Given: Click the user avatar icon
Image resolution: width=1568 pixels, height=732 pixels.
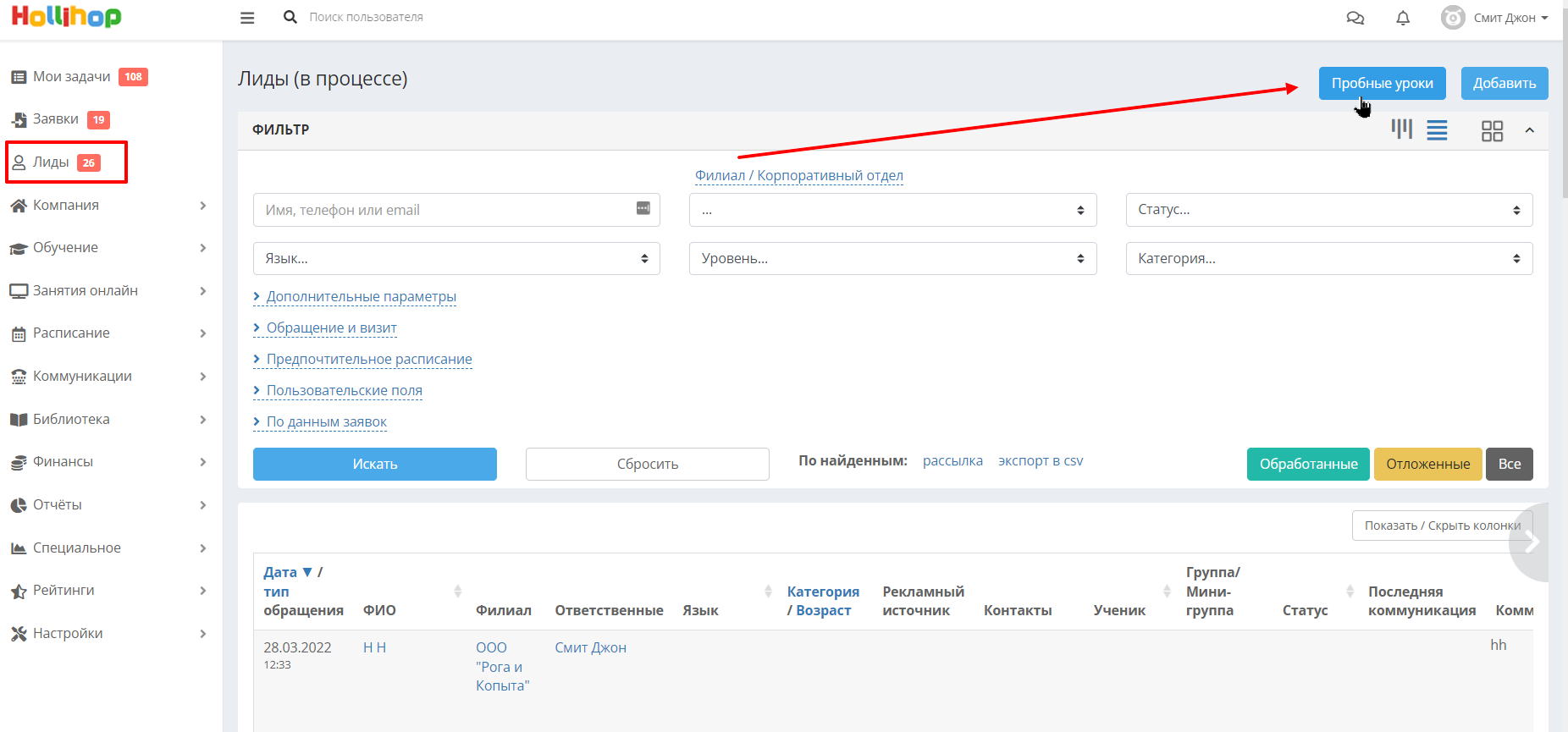Looking at the screenshot, I should point(1453,18).
